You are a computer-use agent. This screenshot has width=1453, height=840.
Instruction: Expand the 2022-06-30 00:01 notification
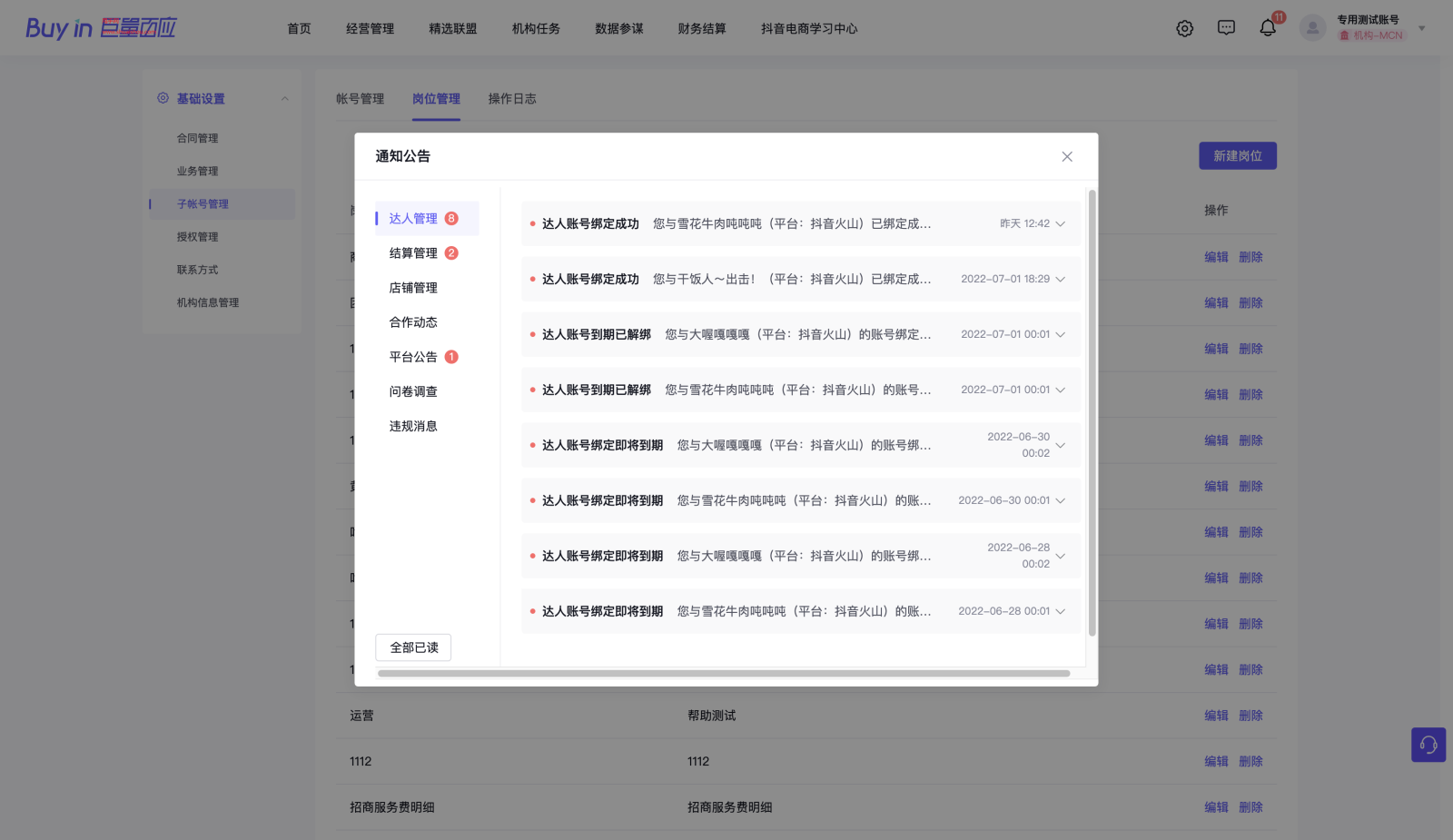point(1060,500)
